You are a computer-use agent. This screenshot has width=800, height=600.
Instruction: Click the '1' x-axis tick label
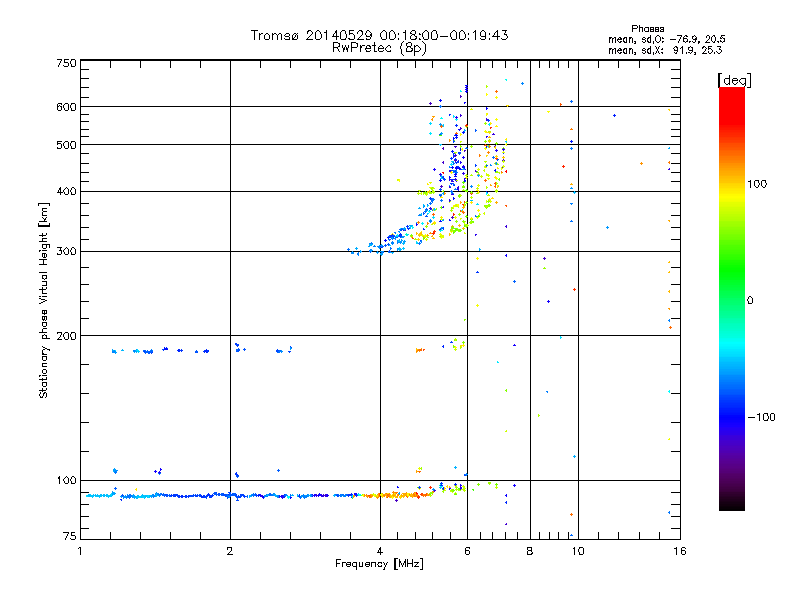[x=80, y=551]
